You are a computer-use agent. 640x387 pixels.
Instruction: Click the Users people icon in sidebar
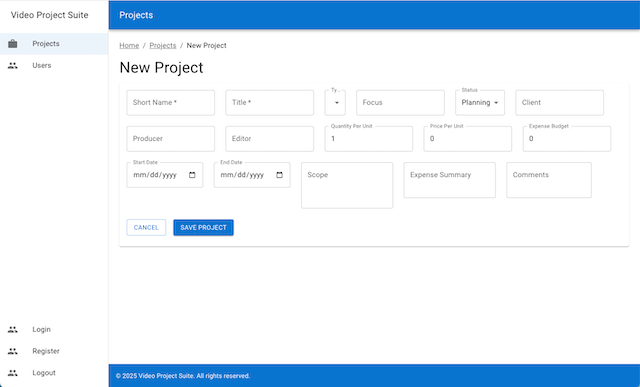pyautogui.click(x=13, y=65)
